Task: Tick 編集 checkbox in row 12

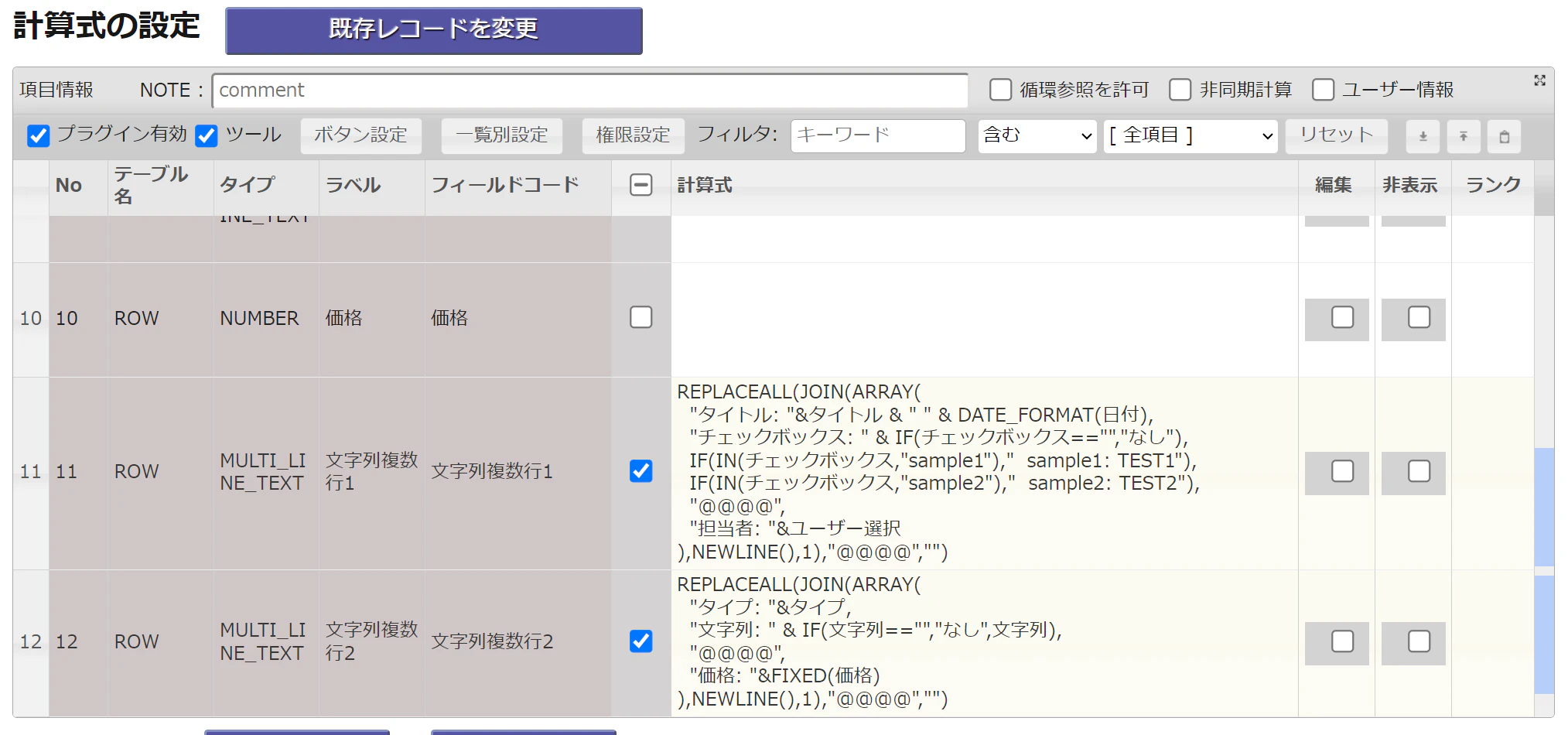Action: tap(1342, 641)
